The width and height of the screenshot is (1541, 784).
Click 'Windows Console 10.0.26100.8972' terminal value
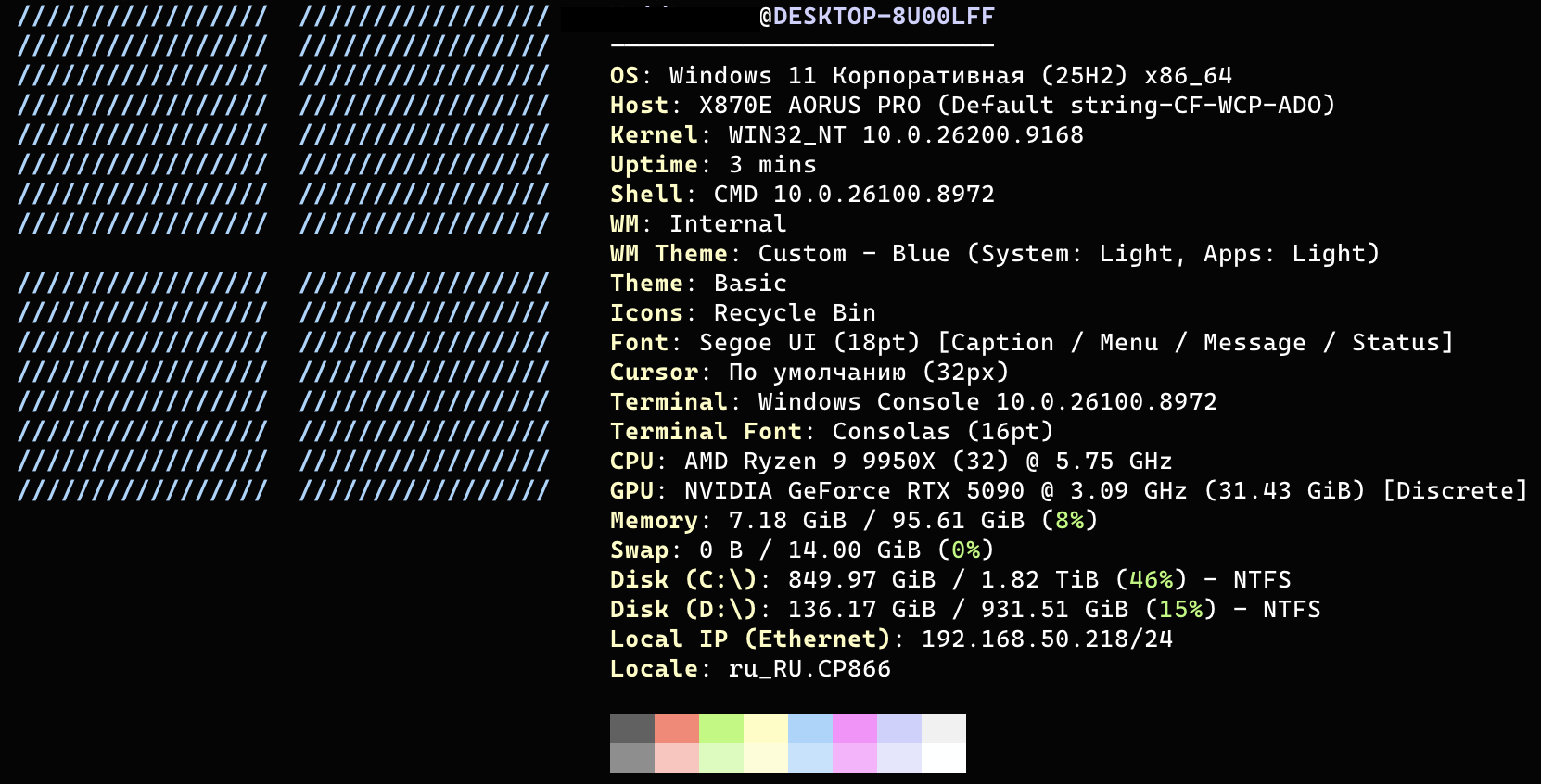987,402
